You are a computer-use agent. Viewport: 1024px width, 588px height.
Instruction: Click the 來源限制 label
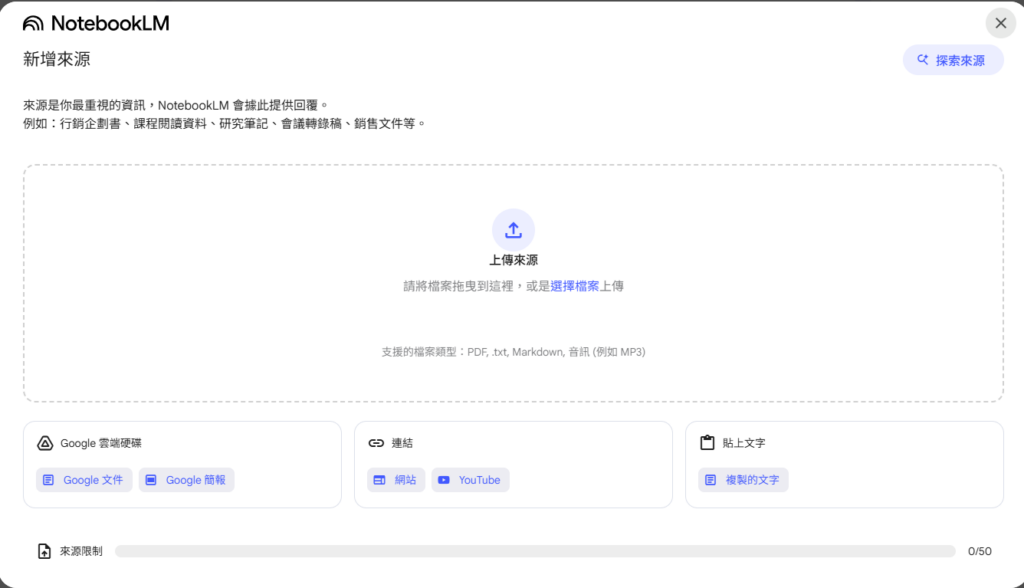point(81,551)
